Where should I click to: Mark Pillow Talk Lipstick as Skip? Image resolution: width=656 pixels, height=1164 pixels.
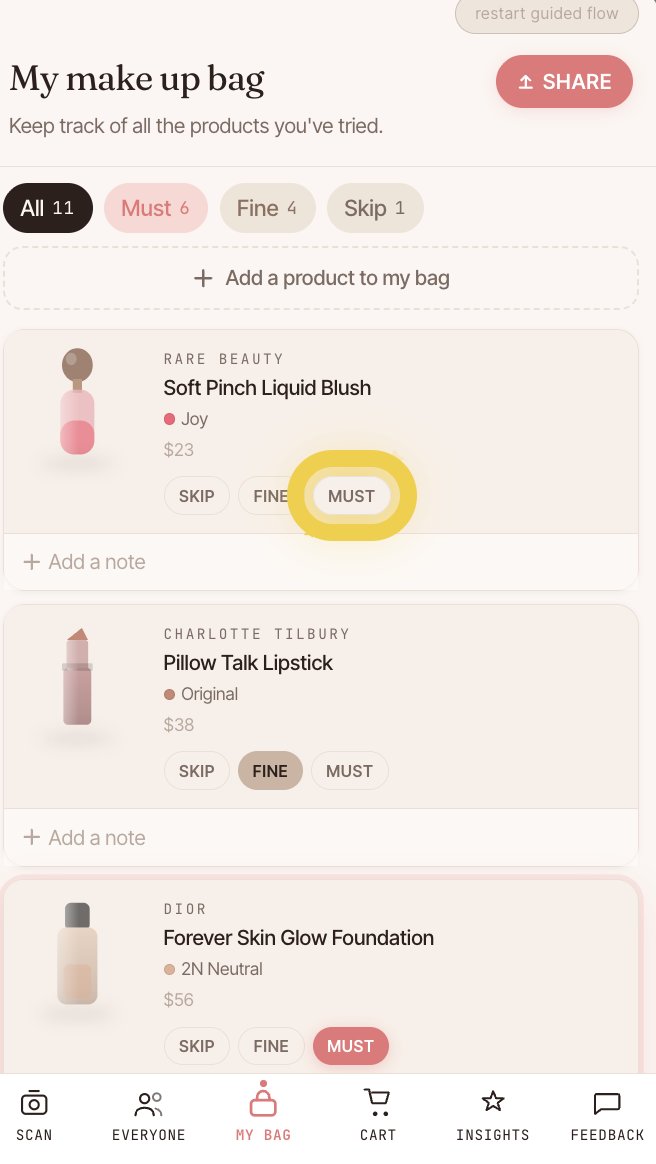[196, 771]
